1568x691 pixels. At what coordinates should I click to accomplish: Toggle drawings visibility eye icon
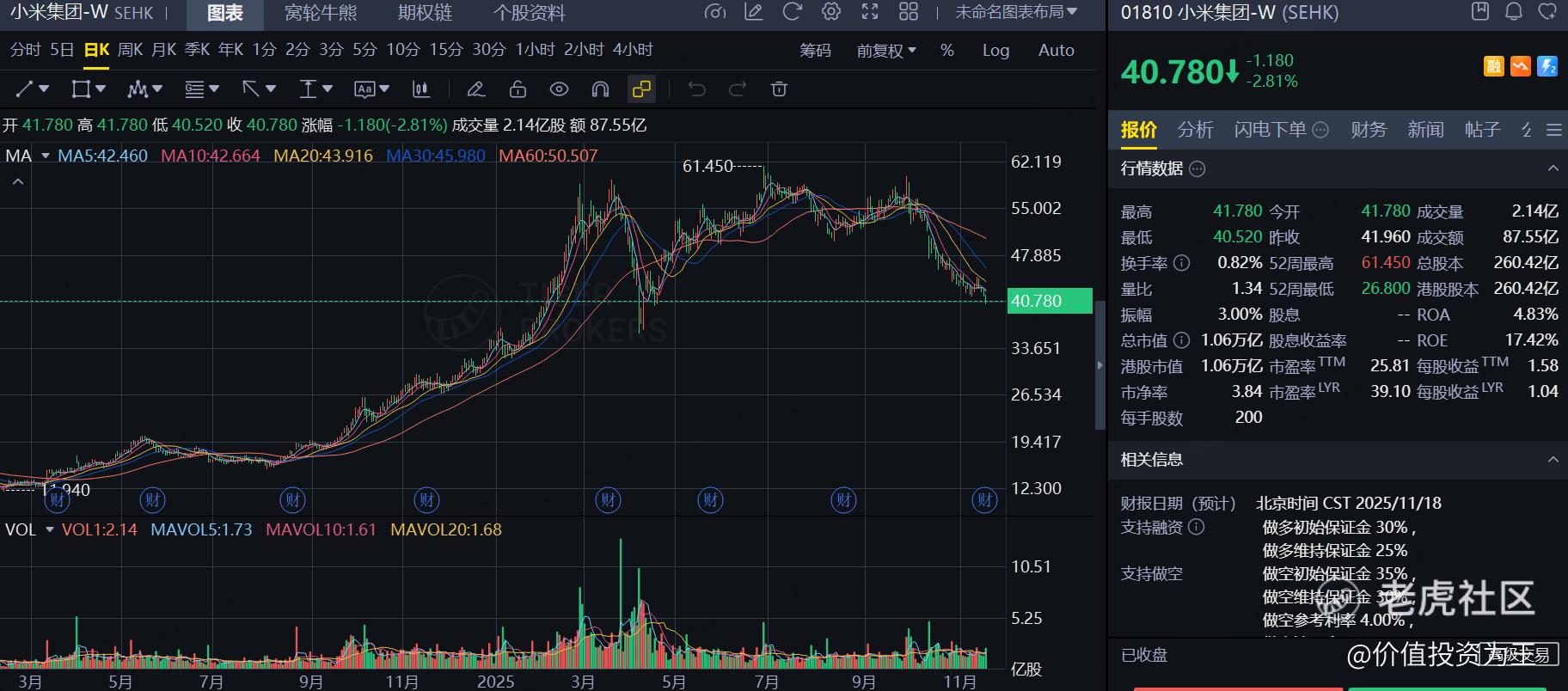(559, 89)
